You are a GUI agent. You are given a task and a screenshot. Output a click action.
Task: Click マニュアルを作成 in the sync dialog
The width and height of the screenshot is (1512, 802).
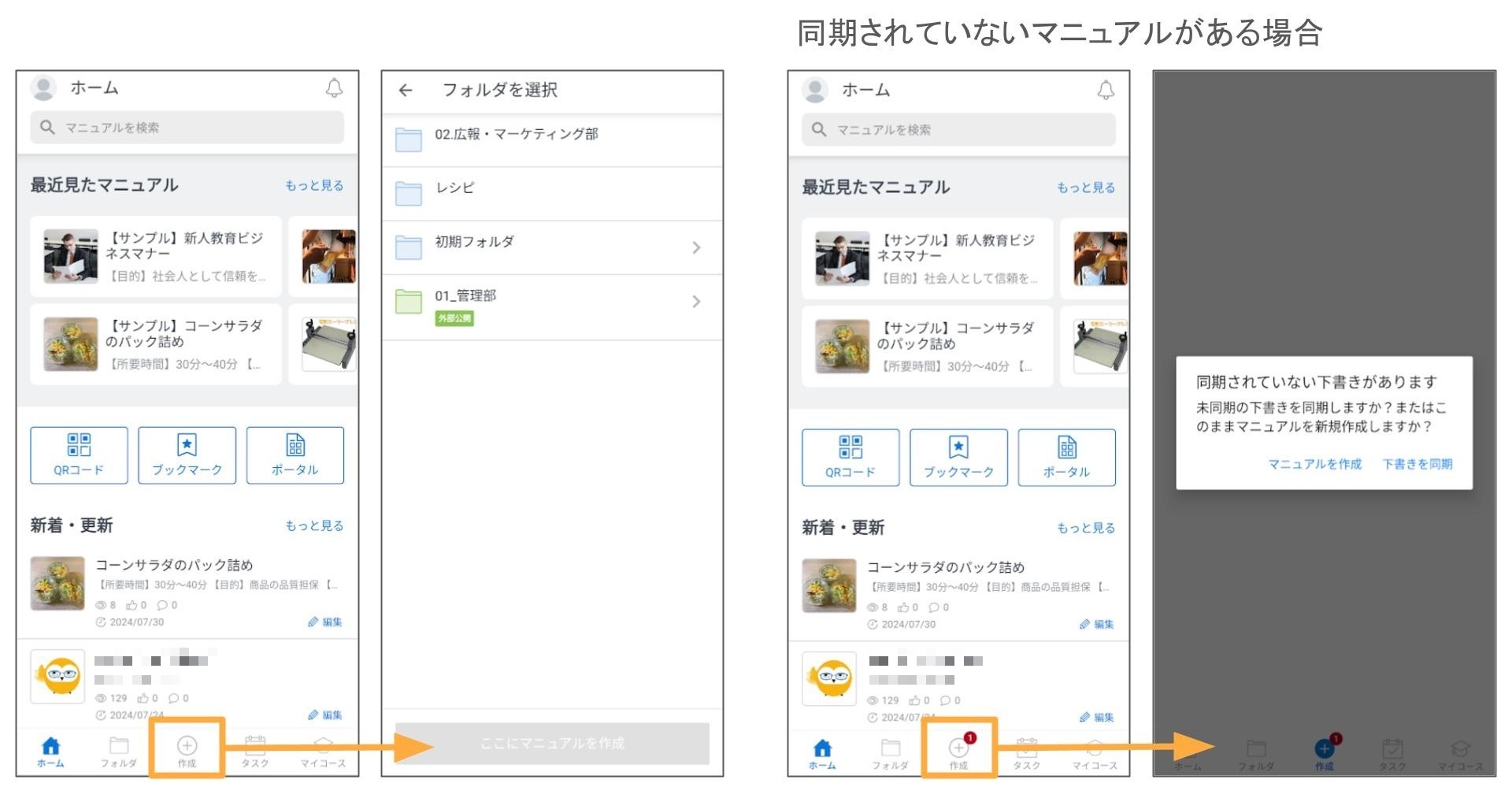[x=1314, y=464]
